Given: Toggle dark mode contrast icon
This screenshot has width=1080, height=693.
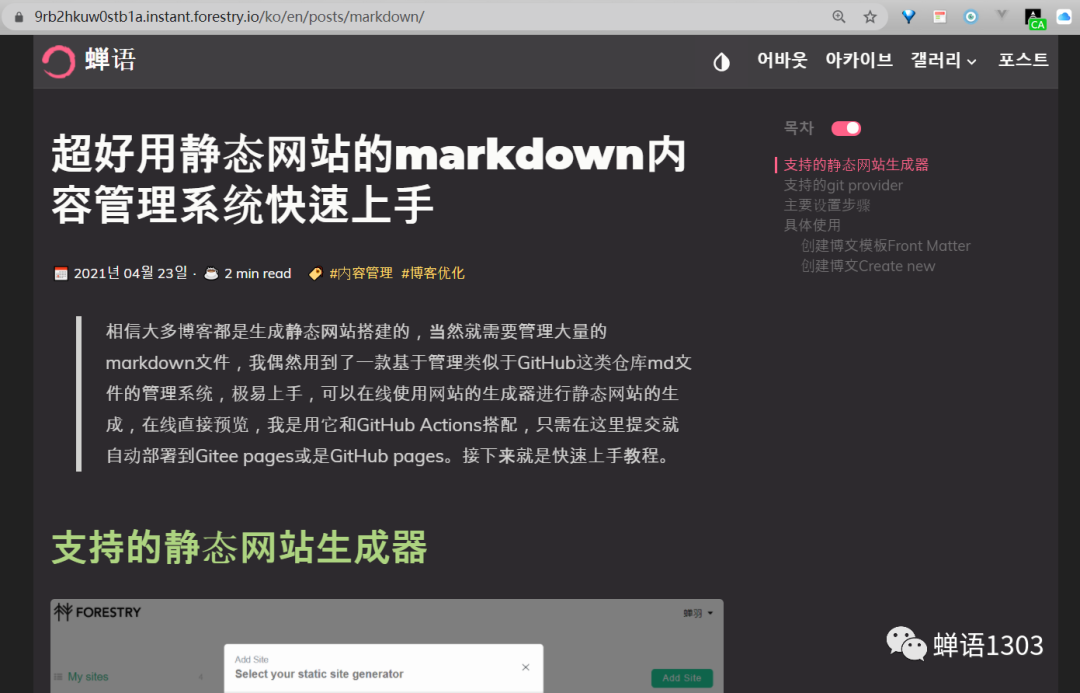Looking at the screenshot, I should 721,63.
